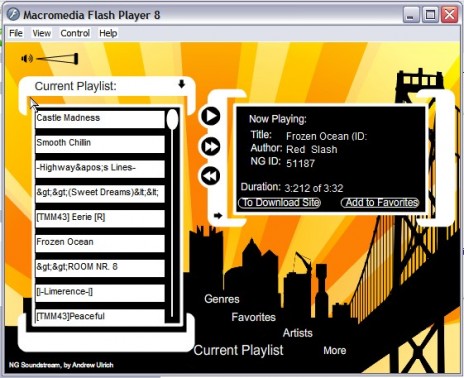
Task: Select the []-Limerence-[] track
Action: (100, 293)
